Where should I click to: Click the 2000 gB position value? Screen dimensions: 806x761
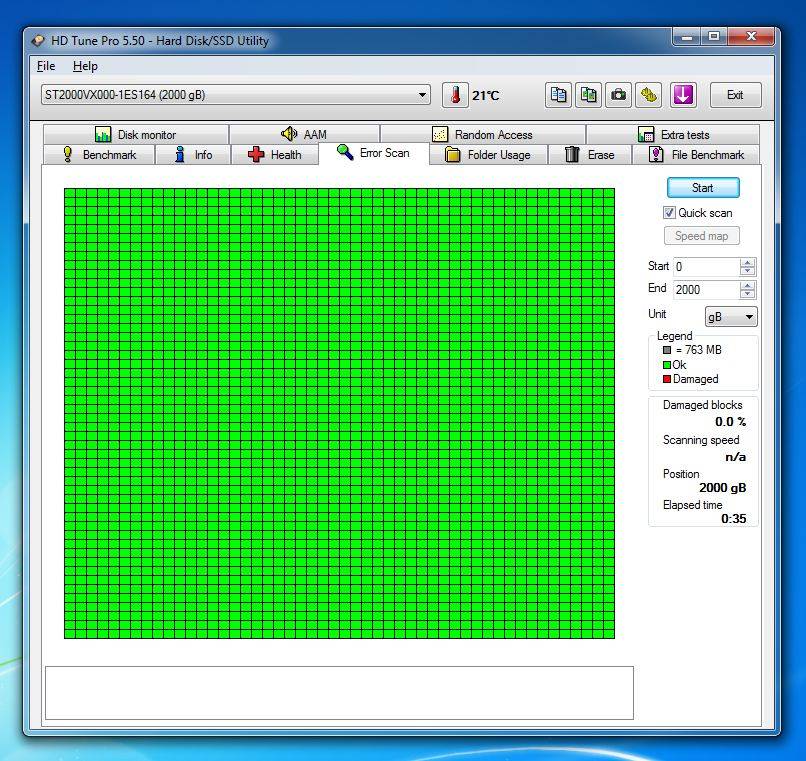722,487
